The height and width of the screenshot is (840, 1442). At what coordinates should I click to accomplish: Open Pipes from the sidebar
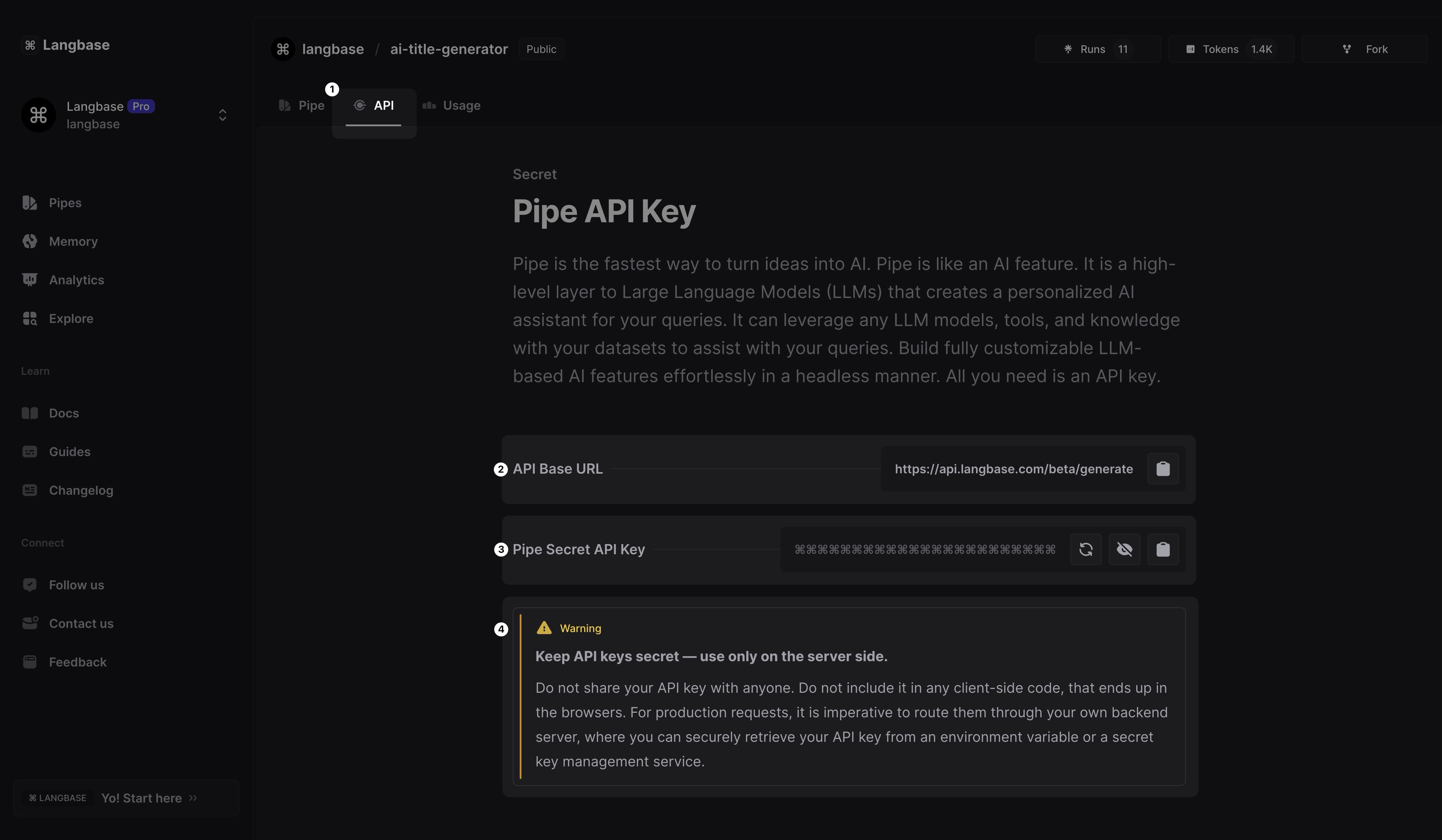pyautogui.click(x=65, y=203)
